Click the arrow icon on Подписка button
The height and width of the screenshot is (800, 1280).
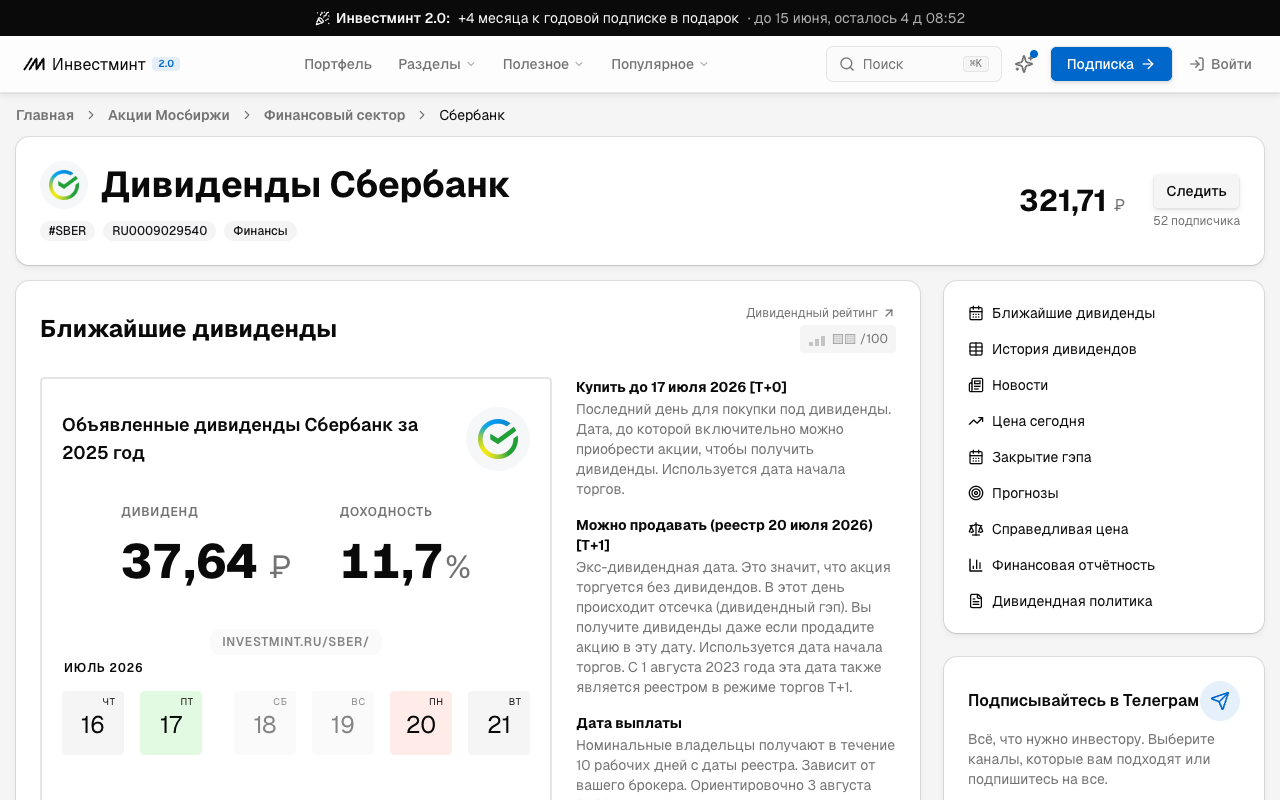[x=1148, y=64]
